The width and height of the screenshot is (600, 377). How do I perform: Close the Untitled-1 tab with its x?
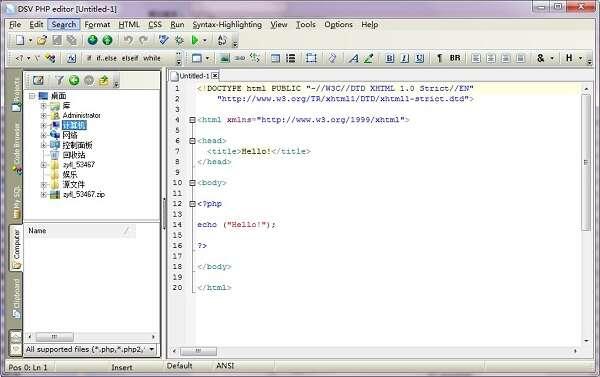click(x=215, y=75)
